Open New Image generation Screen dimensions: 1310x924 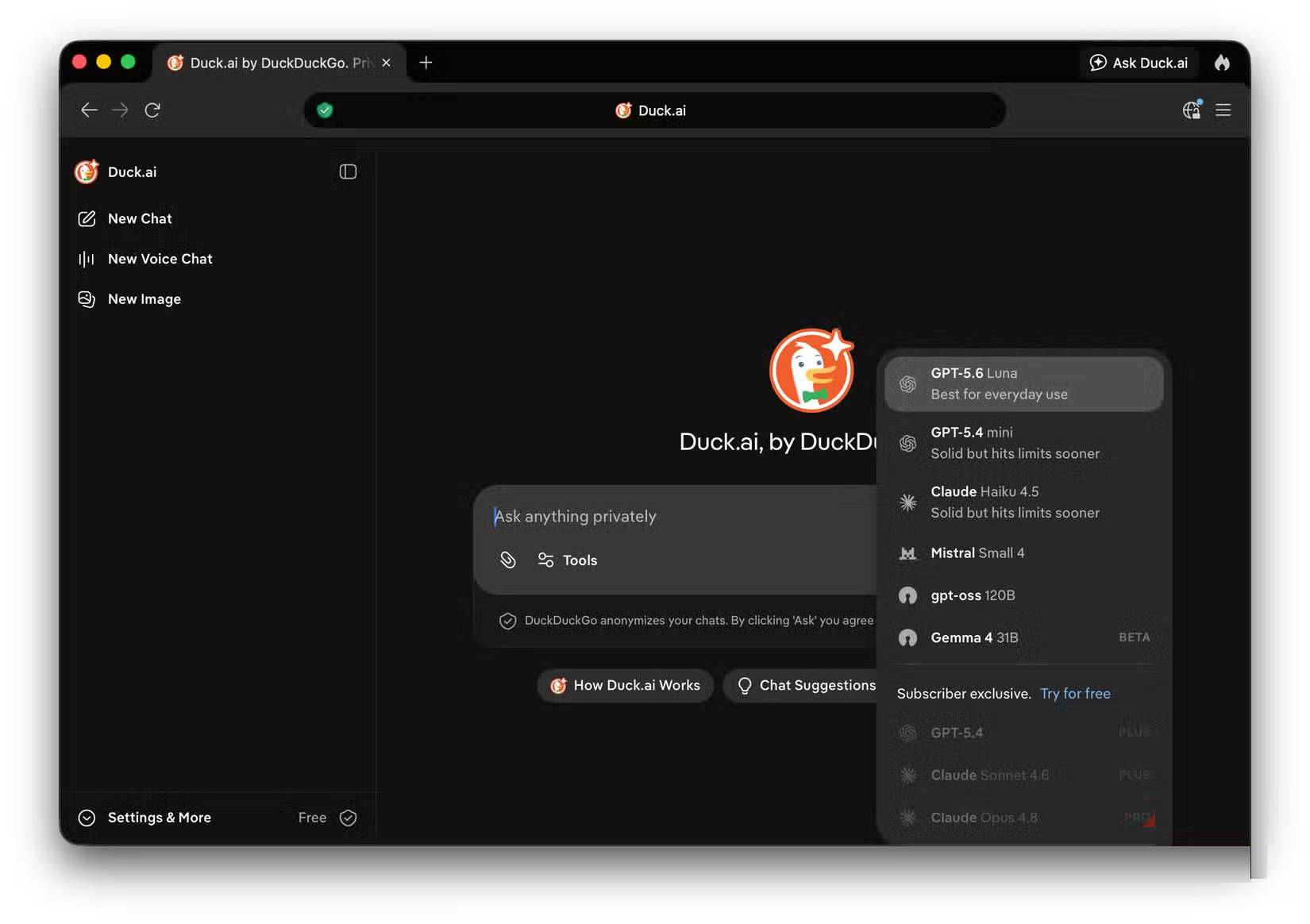(x=129, y=299)
